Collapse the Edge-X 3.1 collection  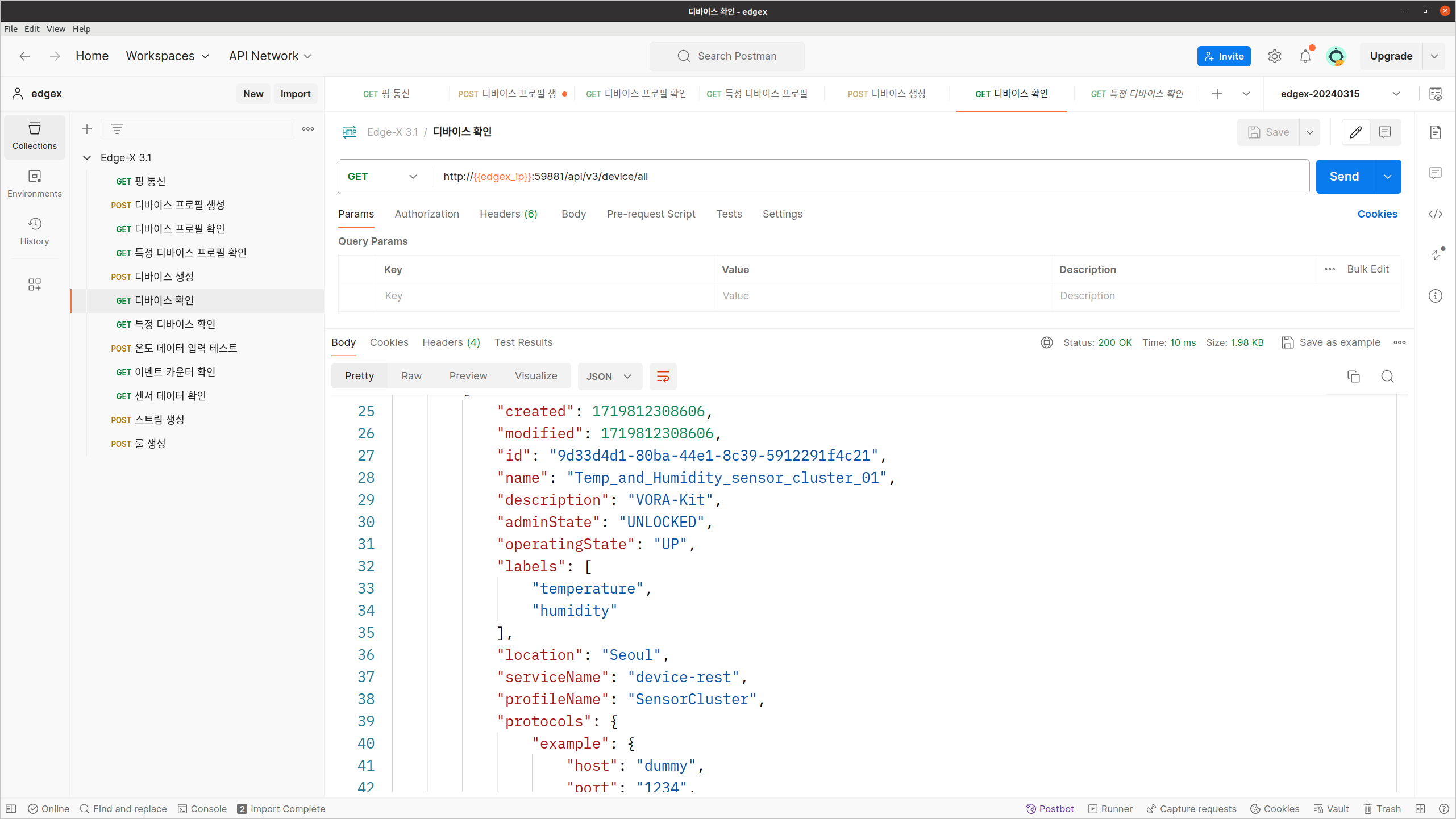pos(87,158)
